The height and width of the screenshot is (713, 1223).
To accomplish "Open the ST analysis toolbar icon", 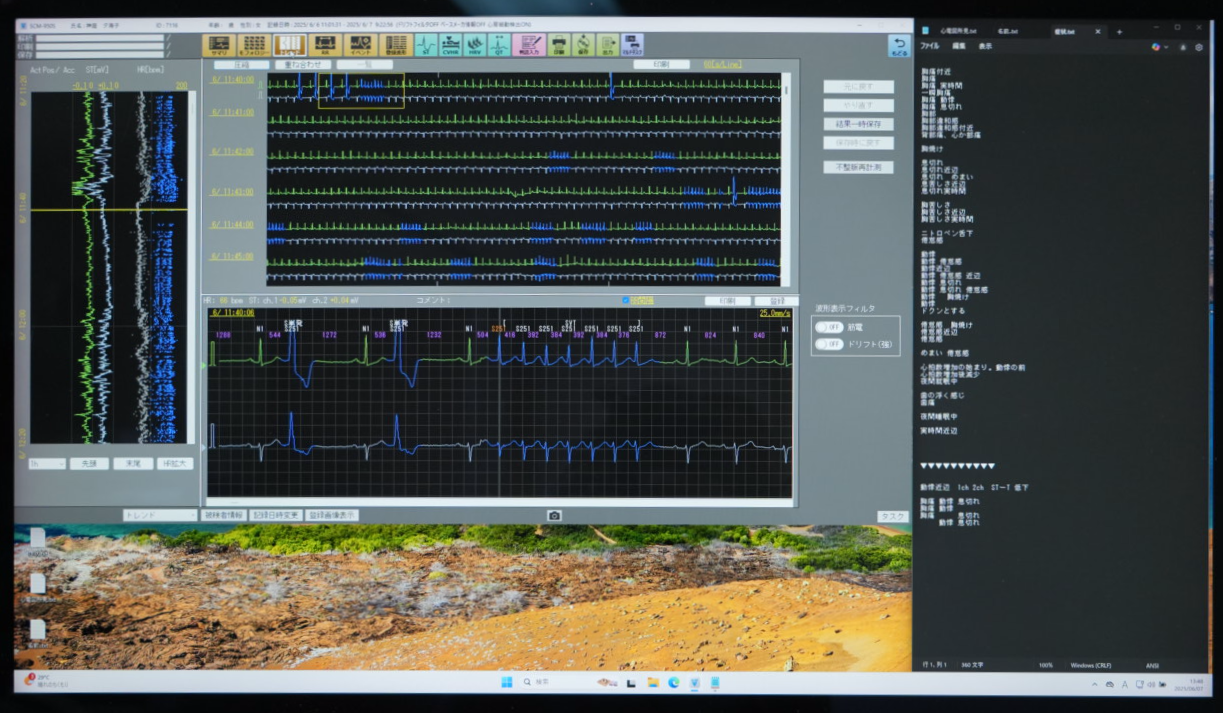I will 426,45.
